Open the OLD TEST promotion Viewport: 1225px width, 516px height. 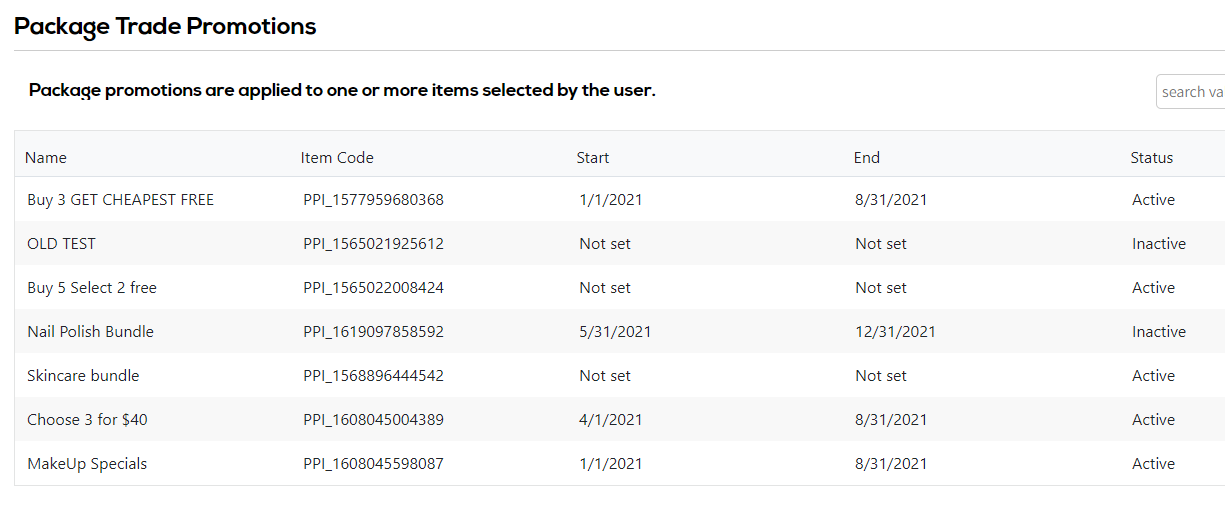coord(62,243)
